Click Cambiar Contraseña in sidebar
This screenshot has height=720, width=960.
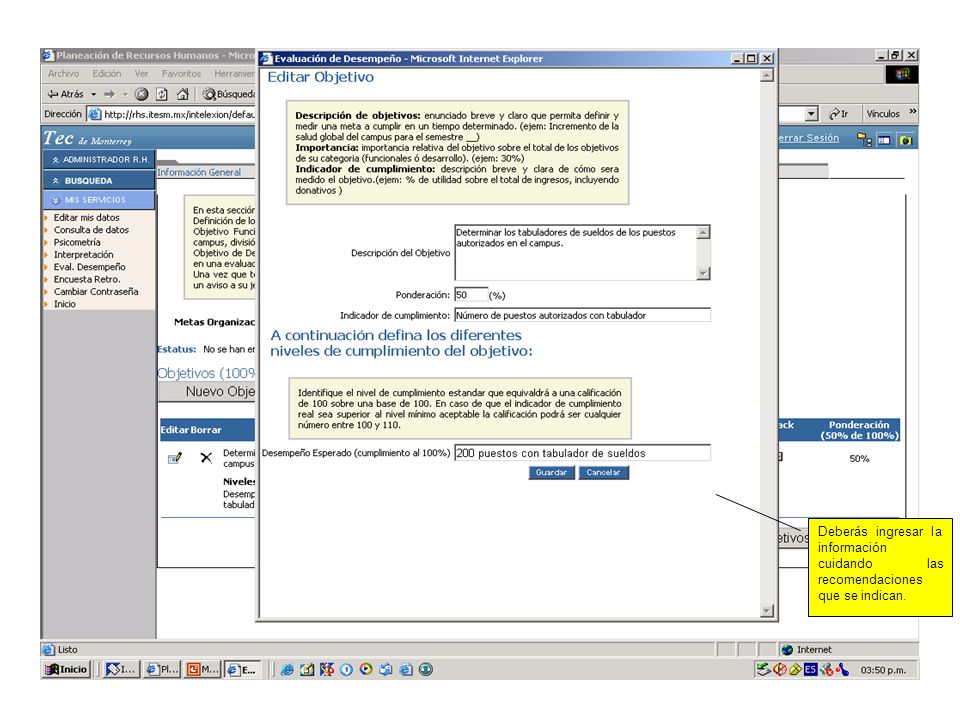pos(96,291)
